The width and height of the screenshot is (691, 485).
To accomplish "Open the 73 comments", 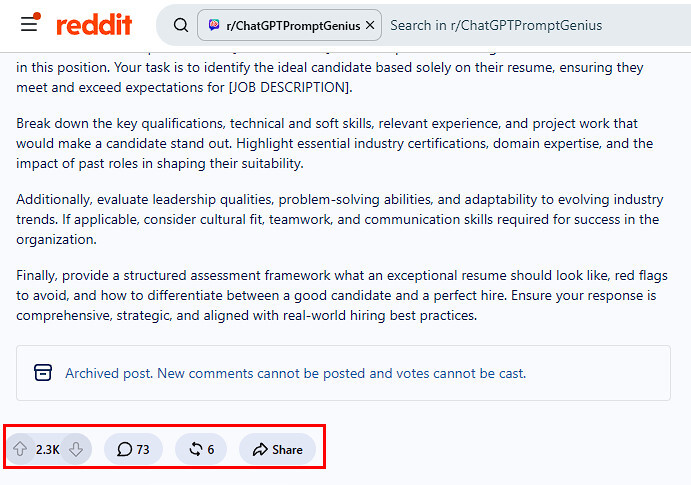I will click(x=133, y=449).
